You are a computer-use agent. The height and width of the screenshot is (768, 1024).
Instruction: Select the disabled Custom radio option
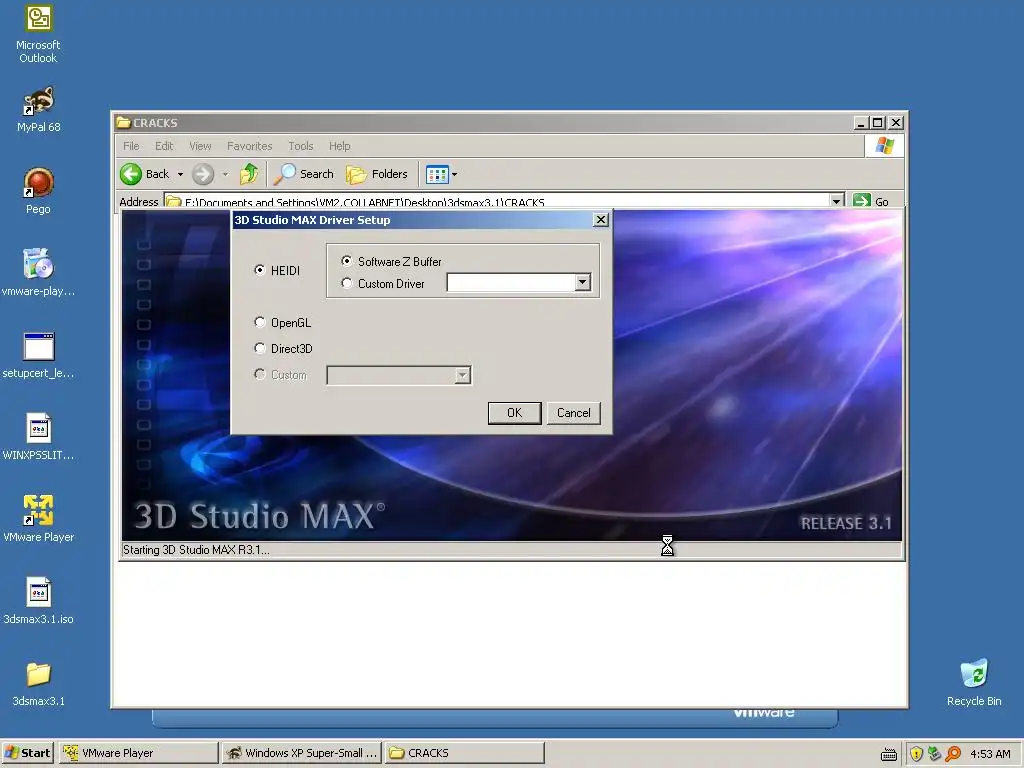pyautogui.click(x=260, y=374)
